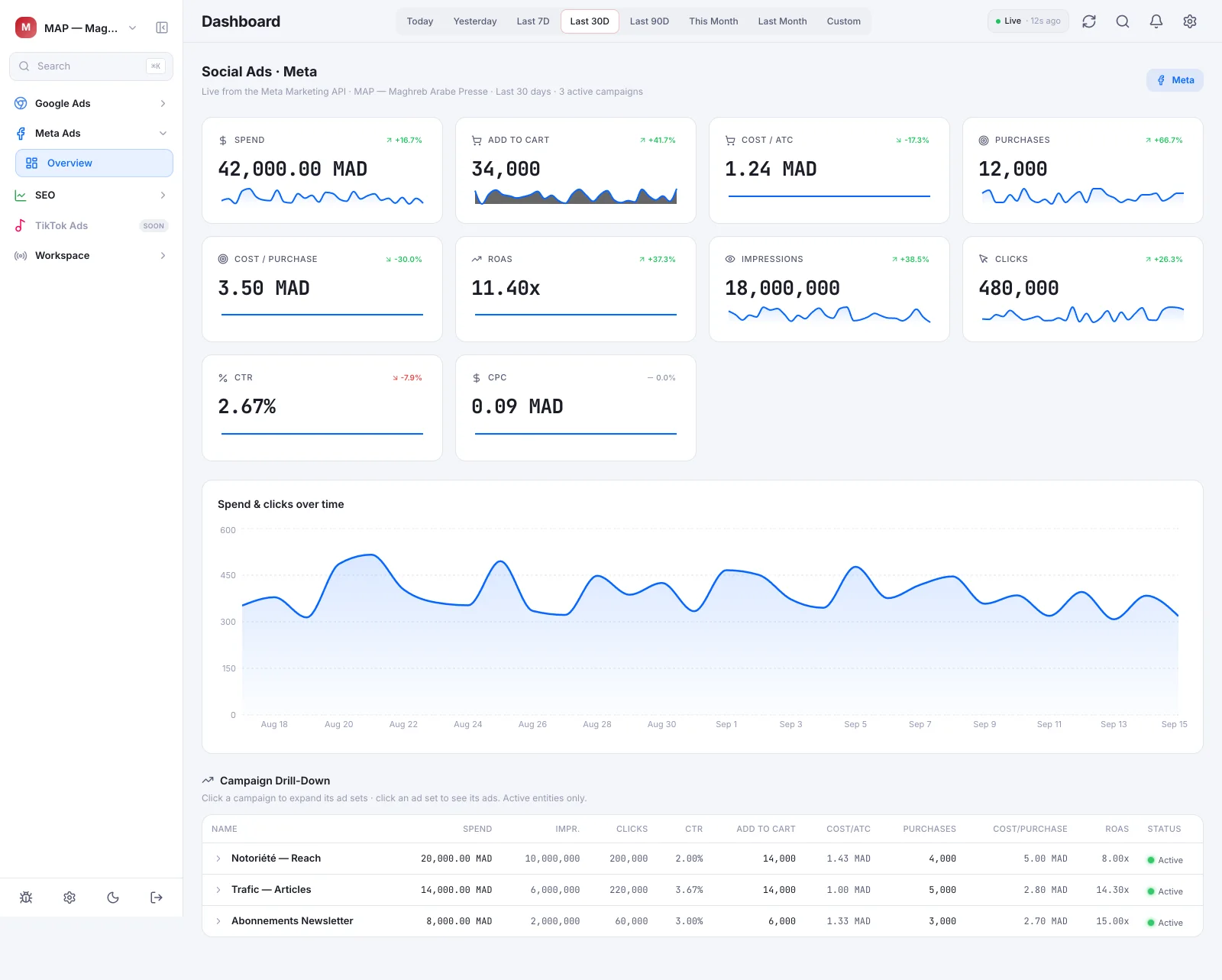Refresh dashboard data icon

pyautogui.click(x=1089, y=21)
